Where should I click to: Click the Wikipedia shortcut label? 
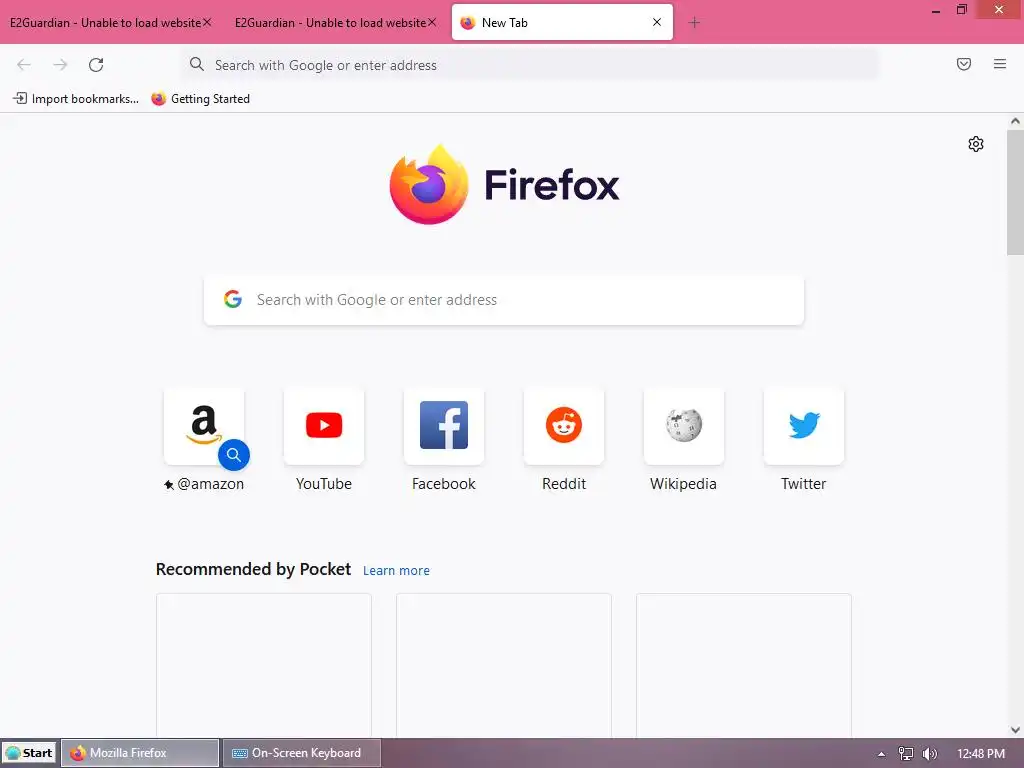pyautogui.click(x=684, y=484)
